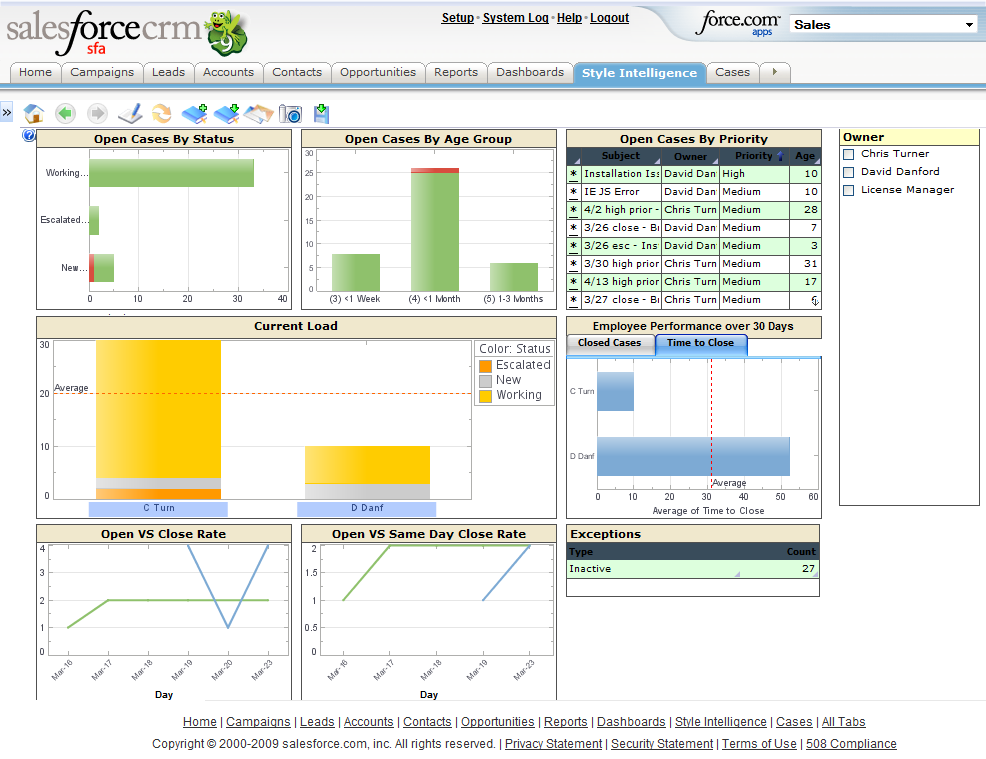Take a snapshot with the camera icon
Screen dimensions: 986x759
pos(290,114)
